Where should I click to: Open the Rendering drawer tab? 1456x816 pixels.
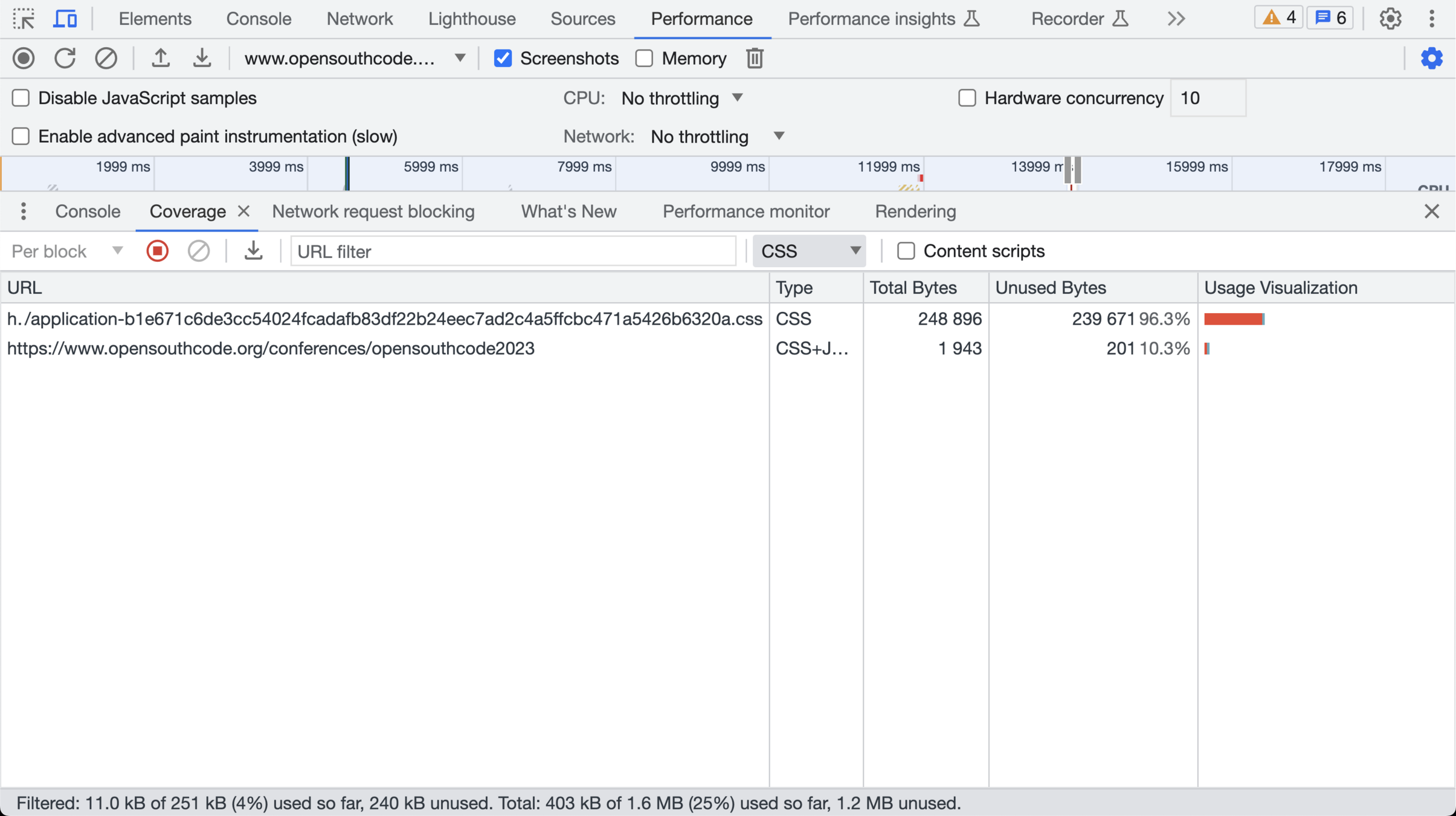coord(915,212)
